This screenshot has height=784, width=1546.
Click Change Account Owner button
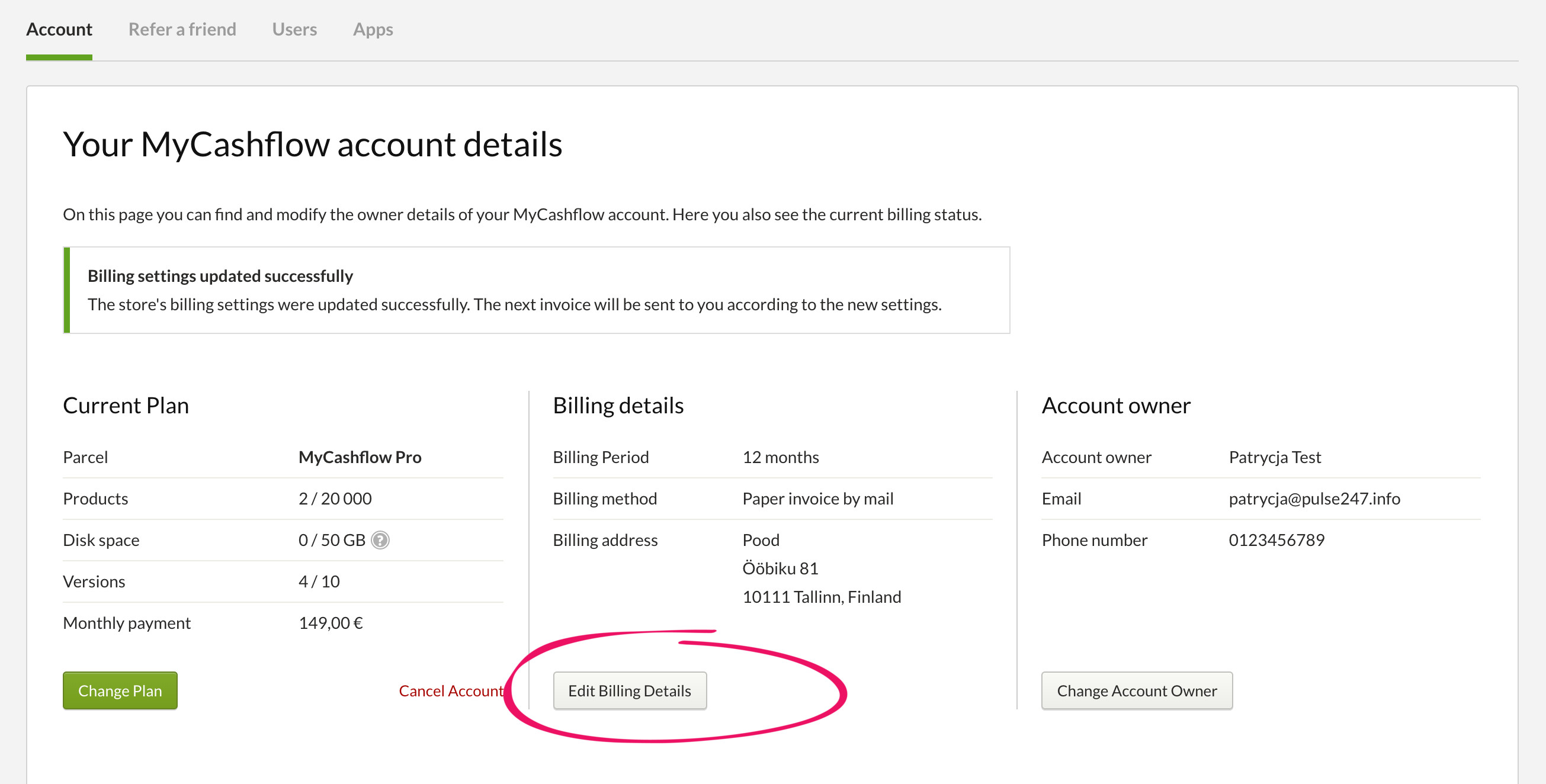pyautogui.click(x=1137, y=690)
